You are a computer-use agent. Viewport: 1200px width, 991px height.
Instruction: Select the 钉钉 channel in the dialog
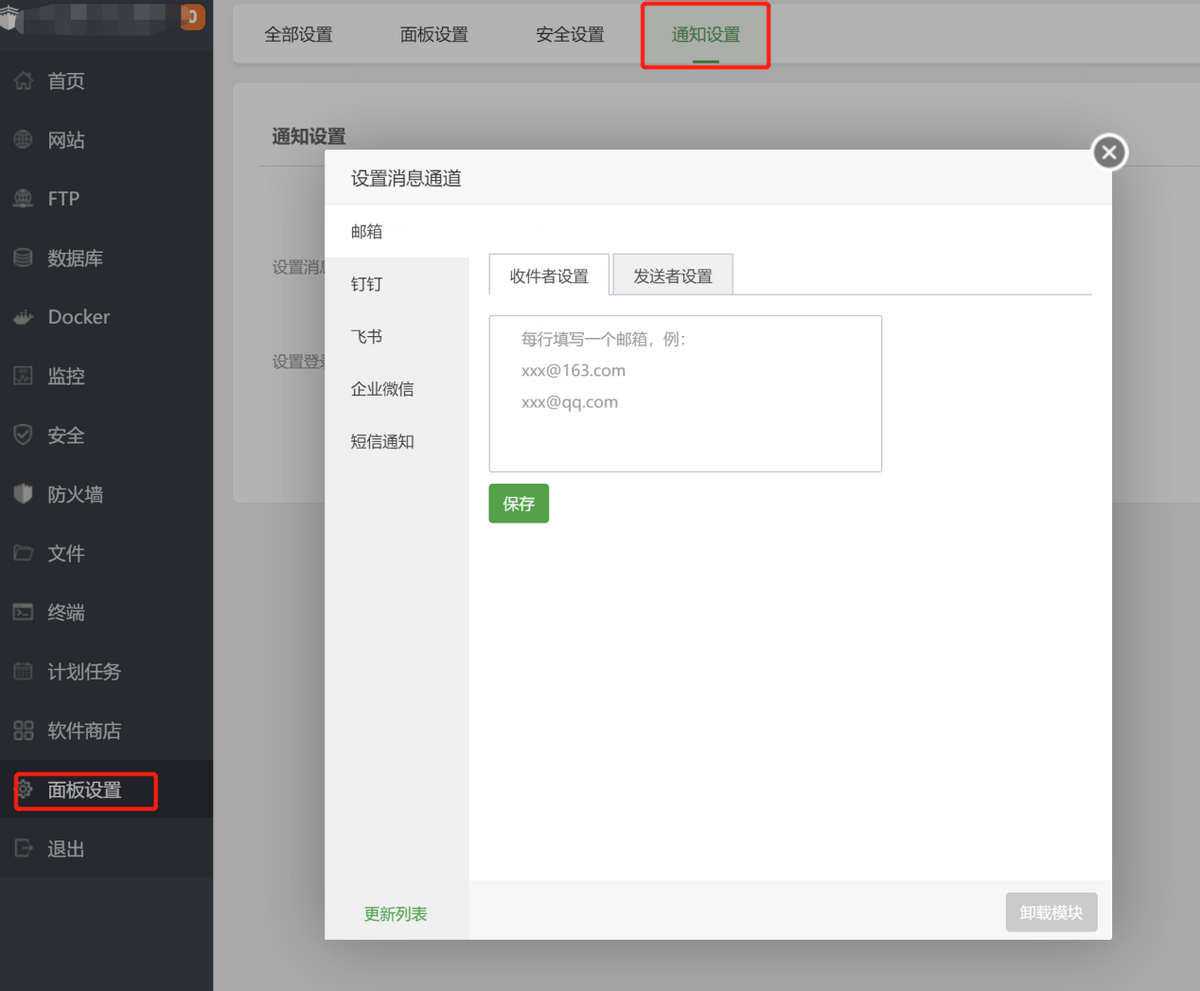point(396,284)
